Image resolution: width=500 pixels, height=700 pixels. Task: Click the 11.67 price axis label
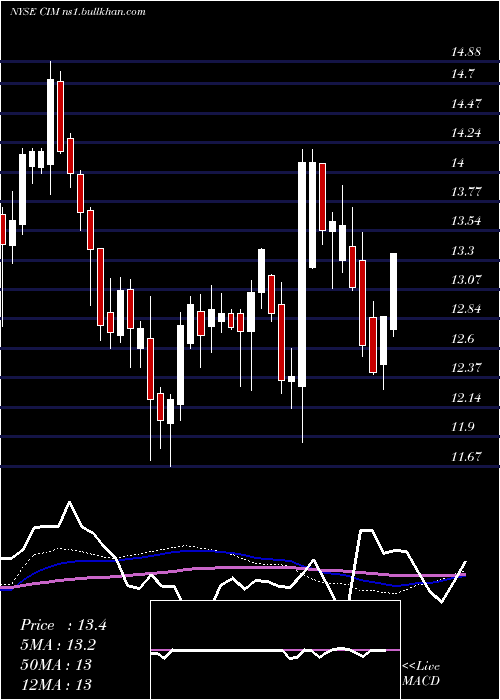click(466, 456)
